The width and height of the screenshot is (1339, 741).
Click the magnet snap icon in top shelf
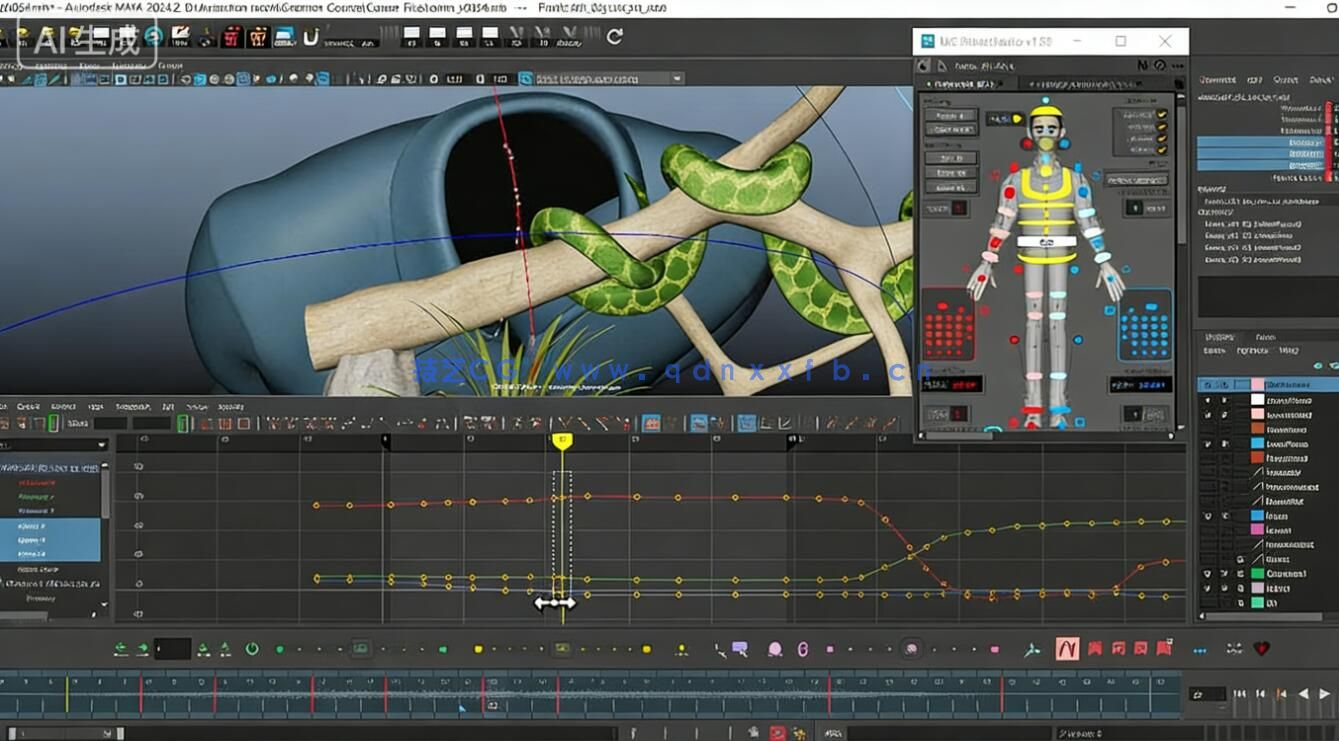(x=311, y=38)
